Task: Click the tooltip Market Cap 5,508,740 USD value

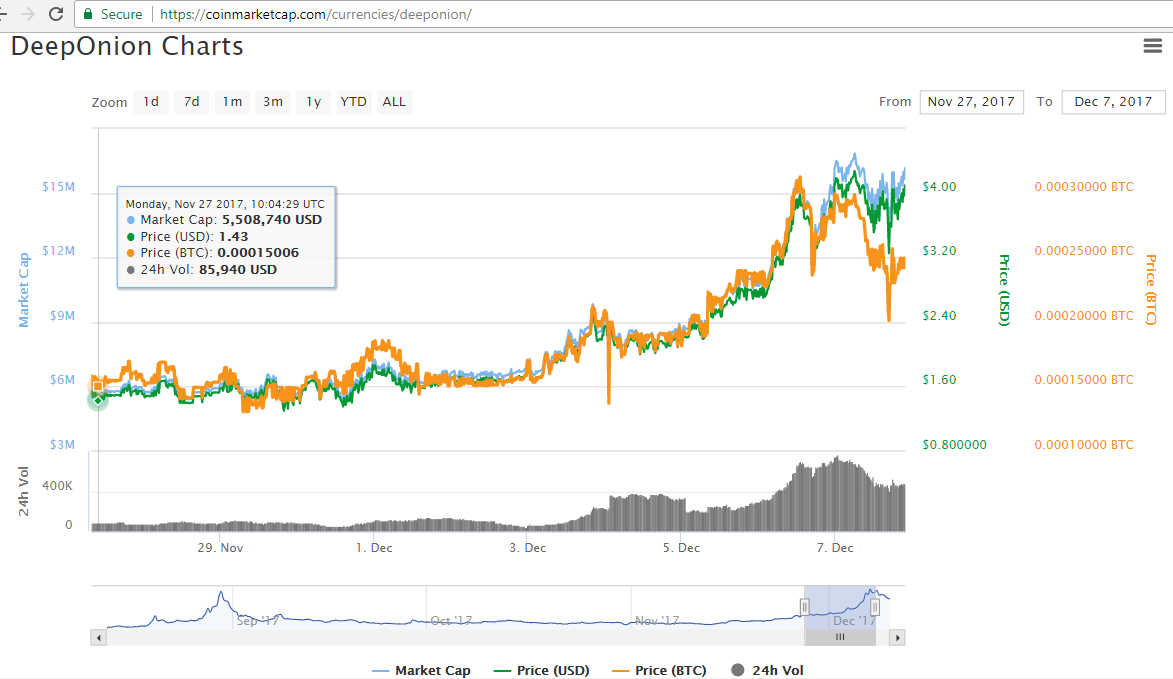Action: pyautogui.click(x=272, y=220)
